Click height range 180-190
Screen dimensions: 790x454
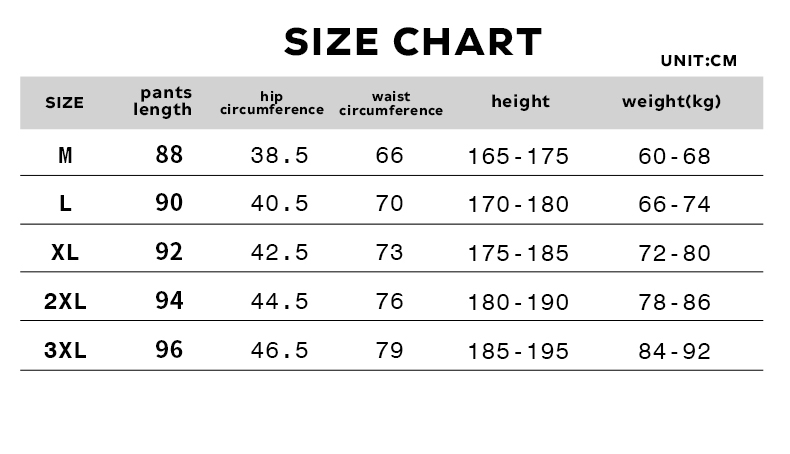click(x=518, y=302)
